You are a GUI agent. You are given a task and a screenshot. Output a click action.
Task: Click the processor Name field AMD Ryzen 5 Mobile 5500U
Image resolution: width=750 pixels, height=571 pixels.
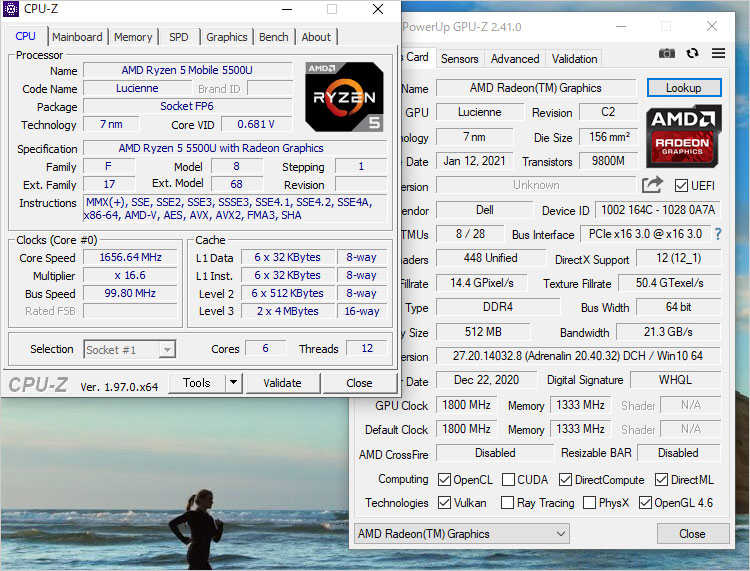(187, 70)
